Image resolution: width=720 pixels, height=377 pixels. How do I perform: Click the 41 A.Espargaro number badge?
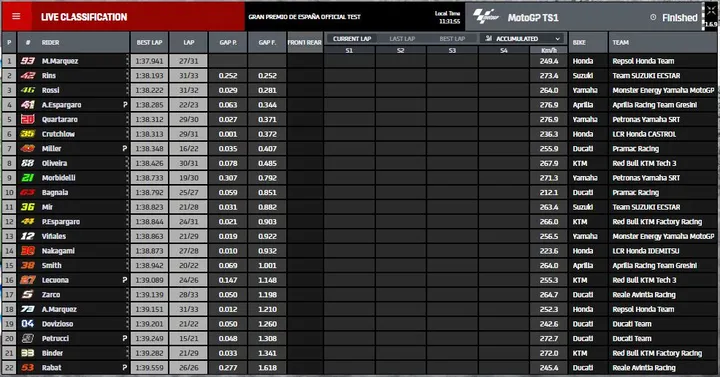tap(28, 105)
